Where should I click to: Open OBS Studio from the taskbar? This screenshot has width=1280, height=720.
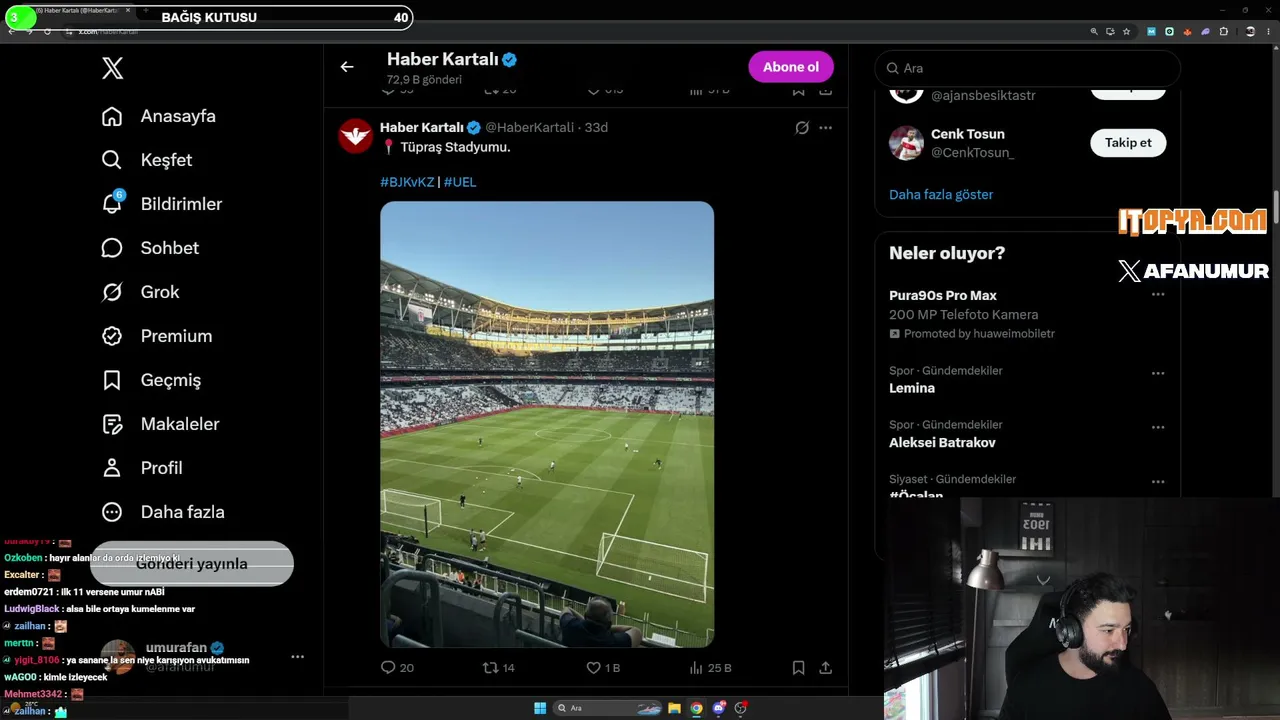[x=741, y=708]
